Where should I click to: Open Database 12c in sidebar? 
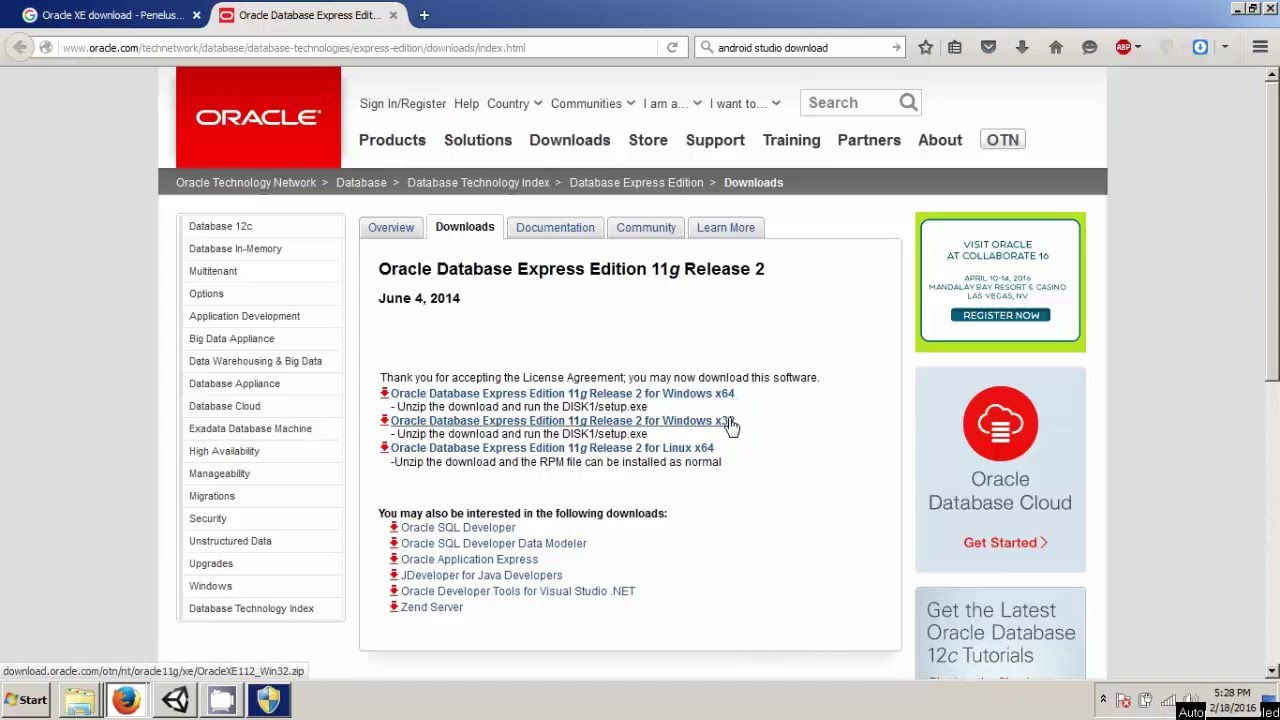pyautogui.click(x=220, y=226)
